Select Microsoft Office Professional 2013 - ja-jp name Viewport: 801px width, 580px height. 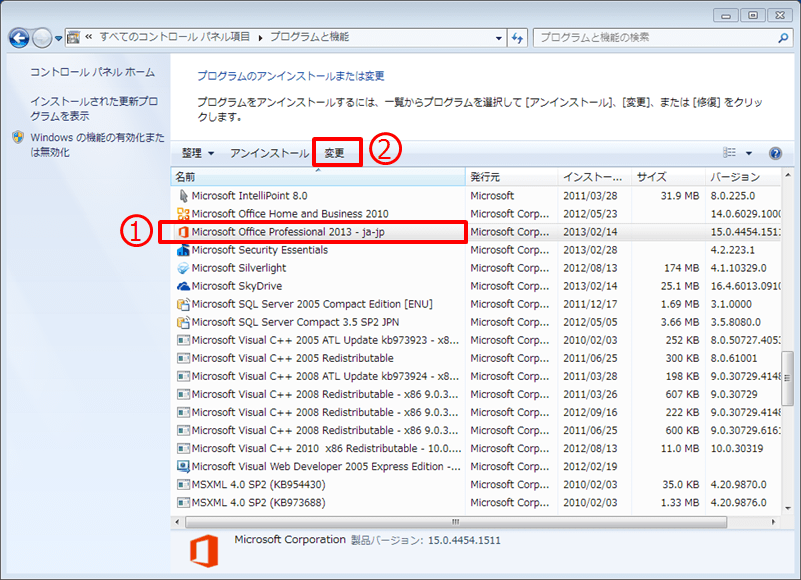[288, 232]
